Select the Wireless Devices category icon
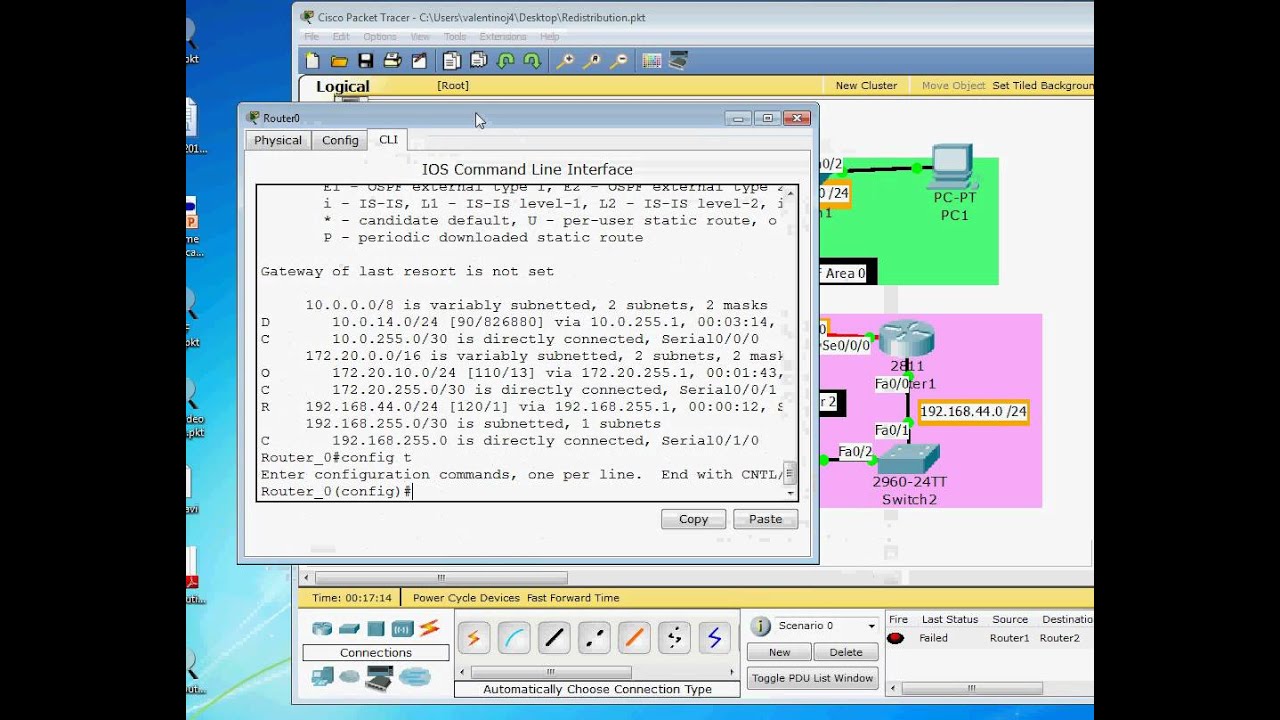This screenshot has height=720, width=1280. pyautogui.click(x=403, y=629)
